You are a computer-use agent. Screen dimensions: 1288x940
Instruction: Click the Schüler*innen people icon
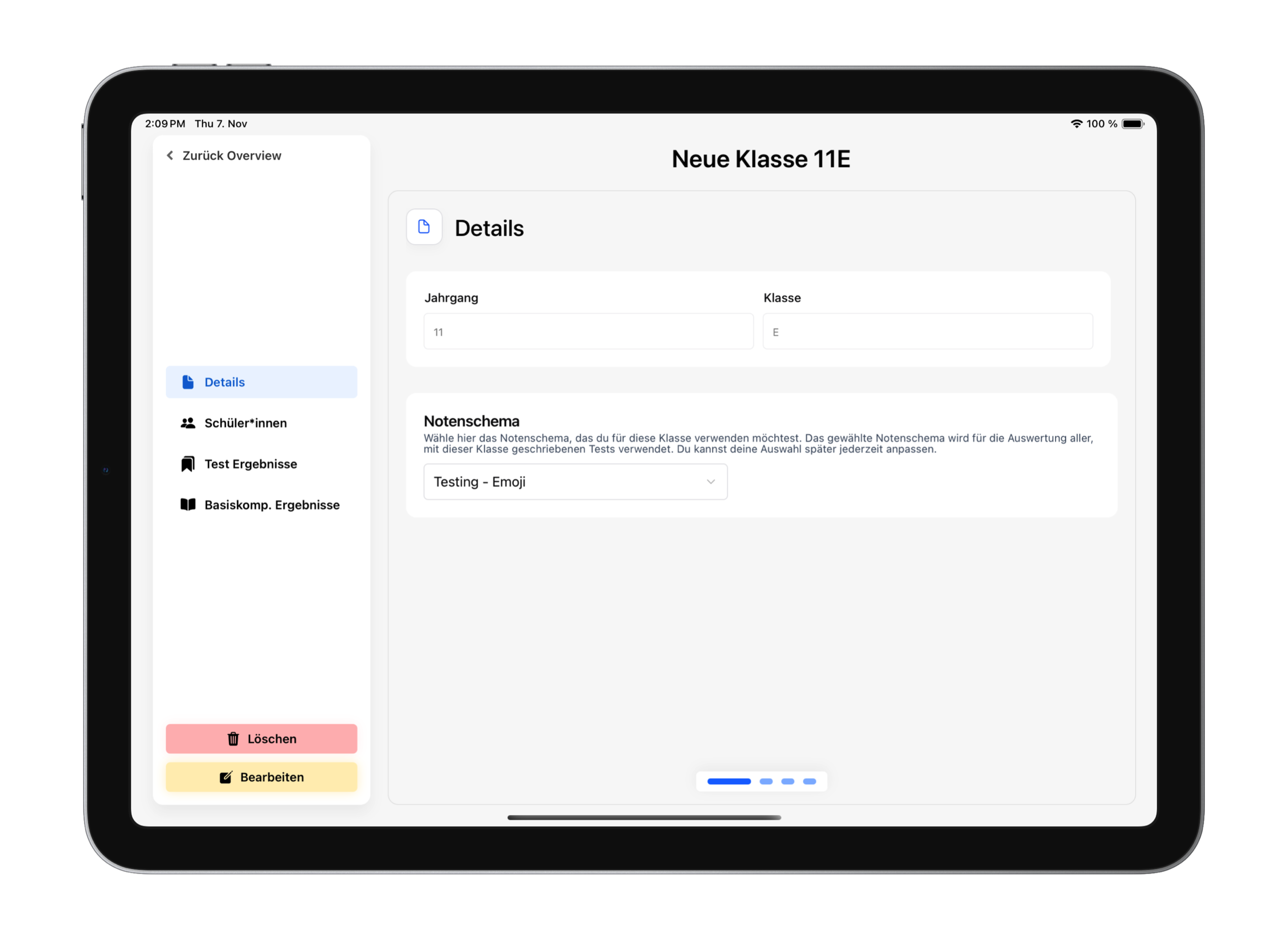pos(188,423)
